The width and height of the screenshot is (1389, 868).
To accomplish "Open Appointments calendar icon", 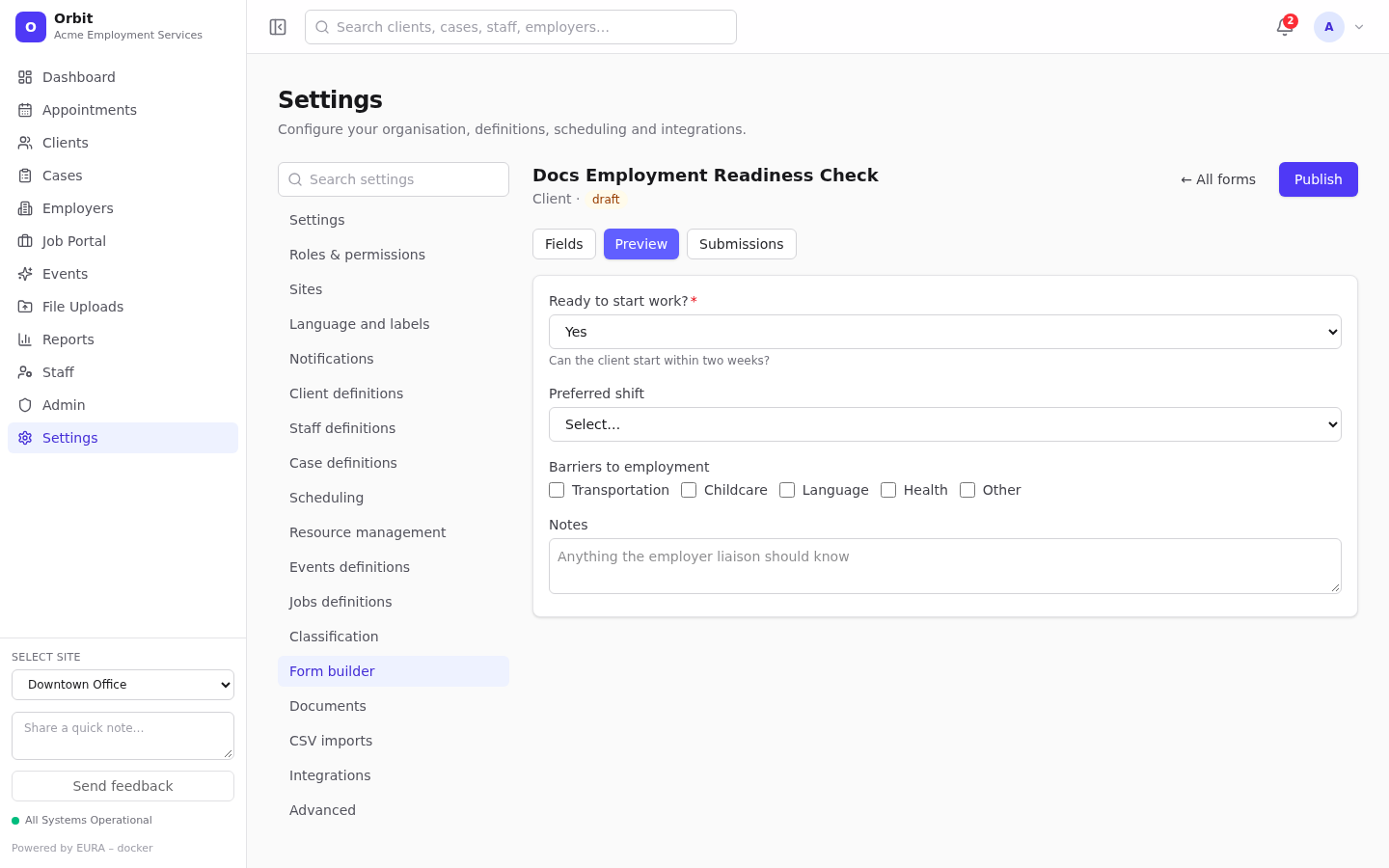I will tap(25, 110).
